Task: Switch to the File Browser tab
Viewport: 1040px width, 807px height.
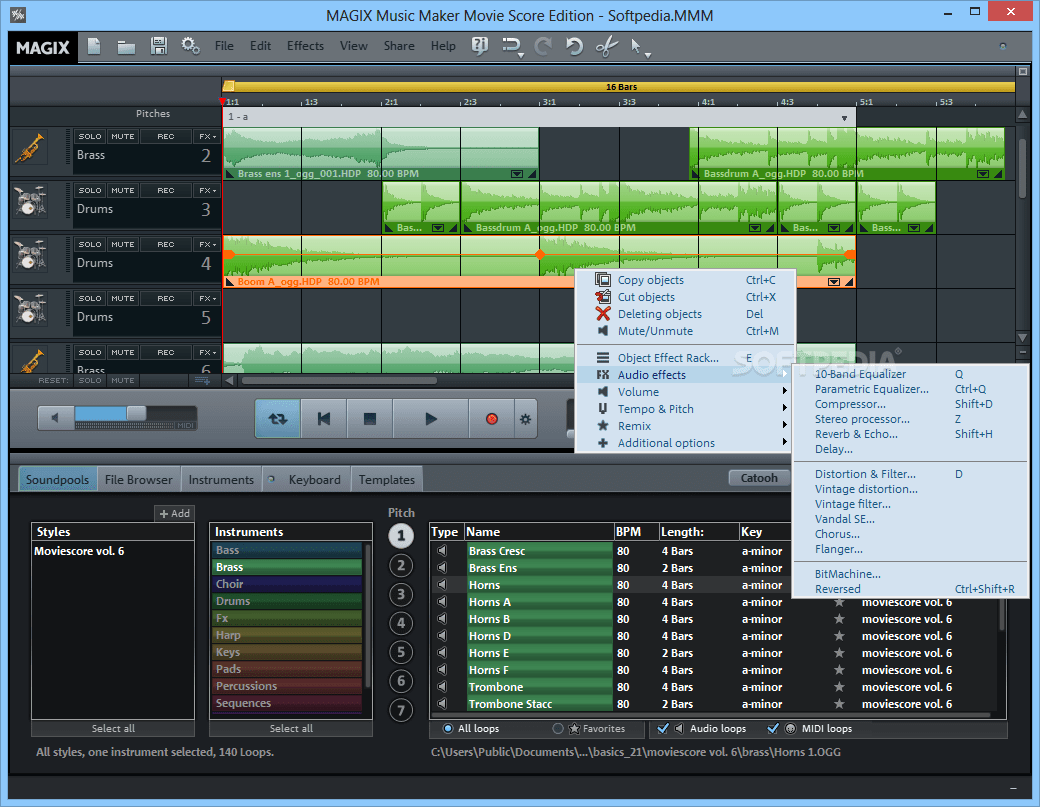Action: pos(138,479)
